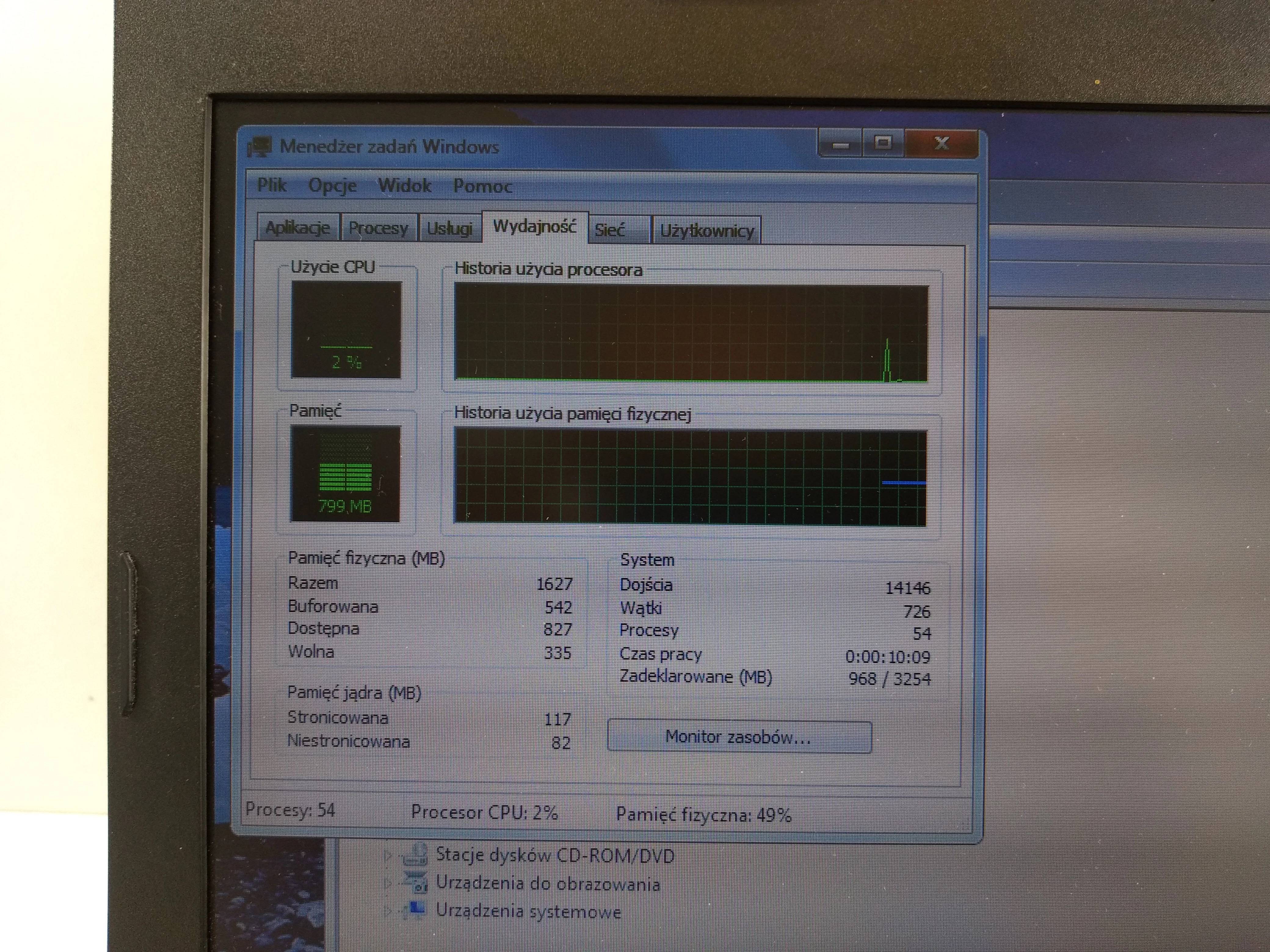
Task: Switch to the Aplikacje tab
Action: point(297,228)
